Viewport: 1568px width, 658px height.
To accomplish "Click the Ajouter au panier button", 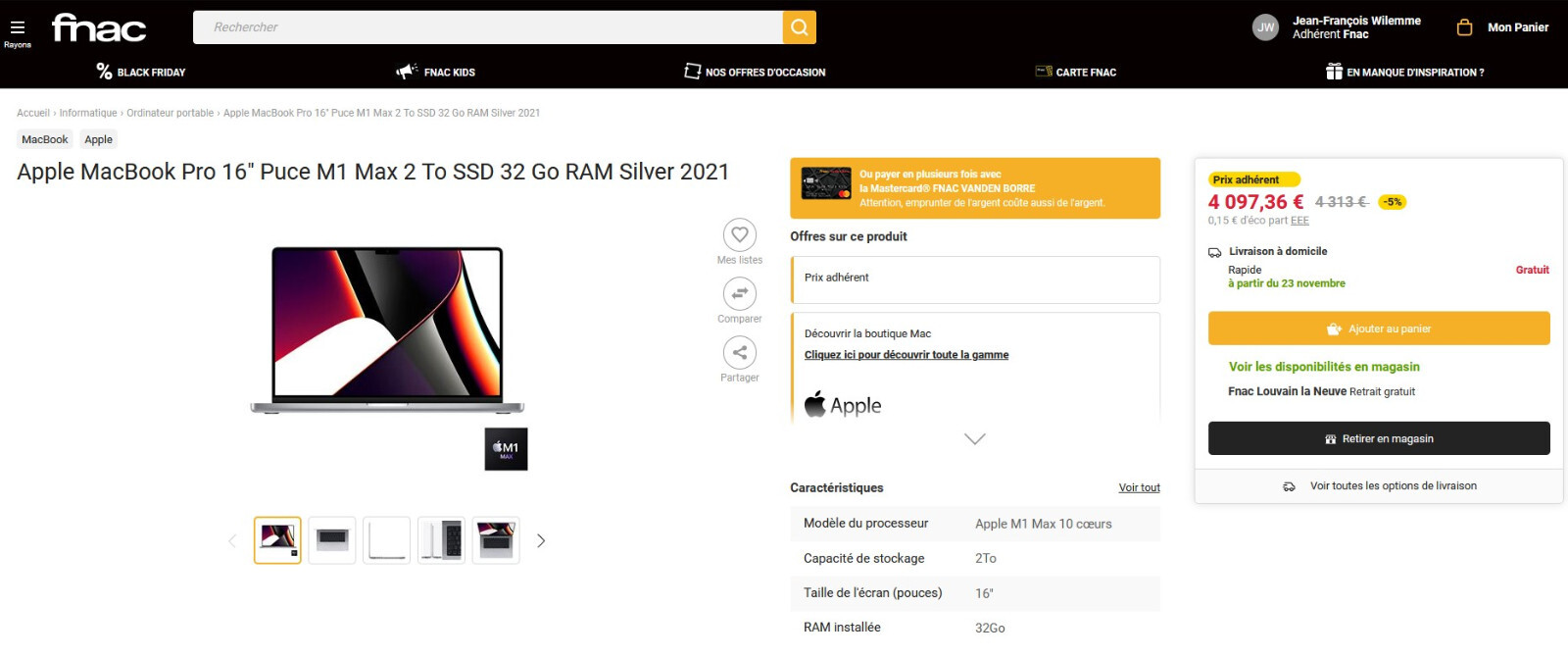I will tap(1379, 329).
